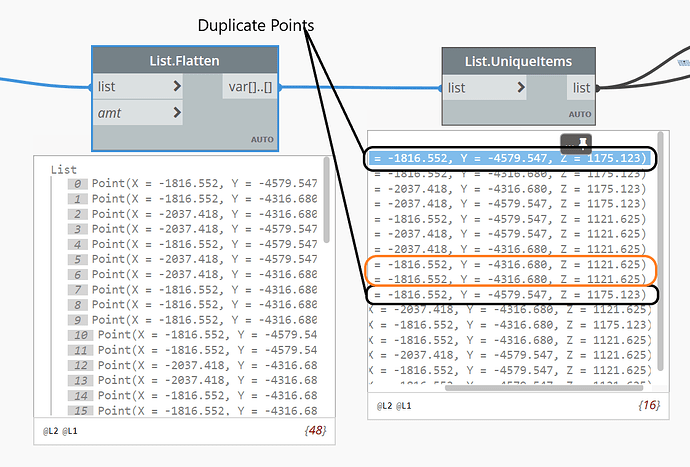
Task: Select index 1 row in Flatten preview
Action: point(192,199)
